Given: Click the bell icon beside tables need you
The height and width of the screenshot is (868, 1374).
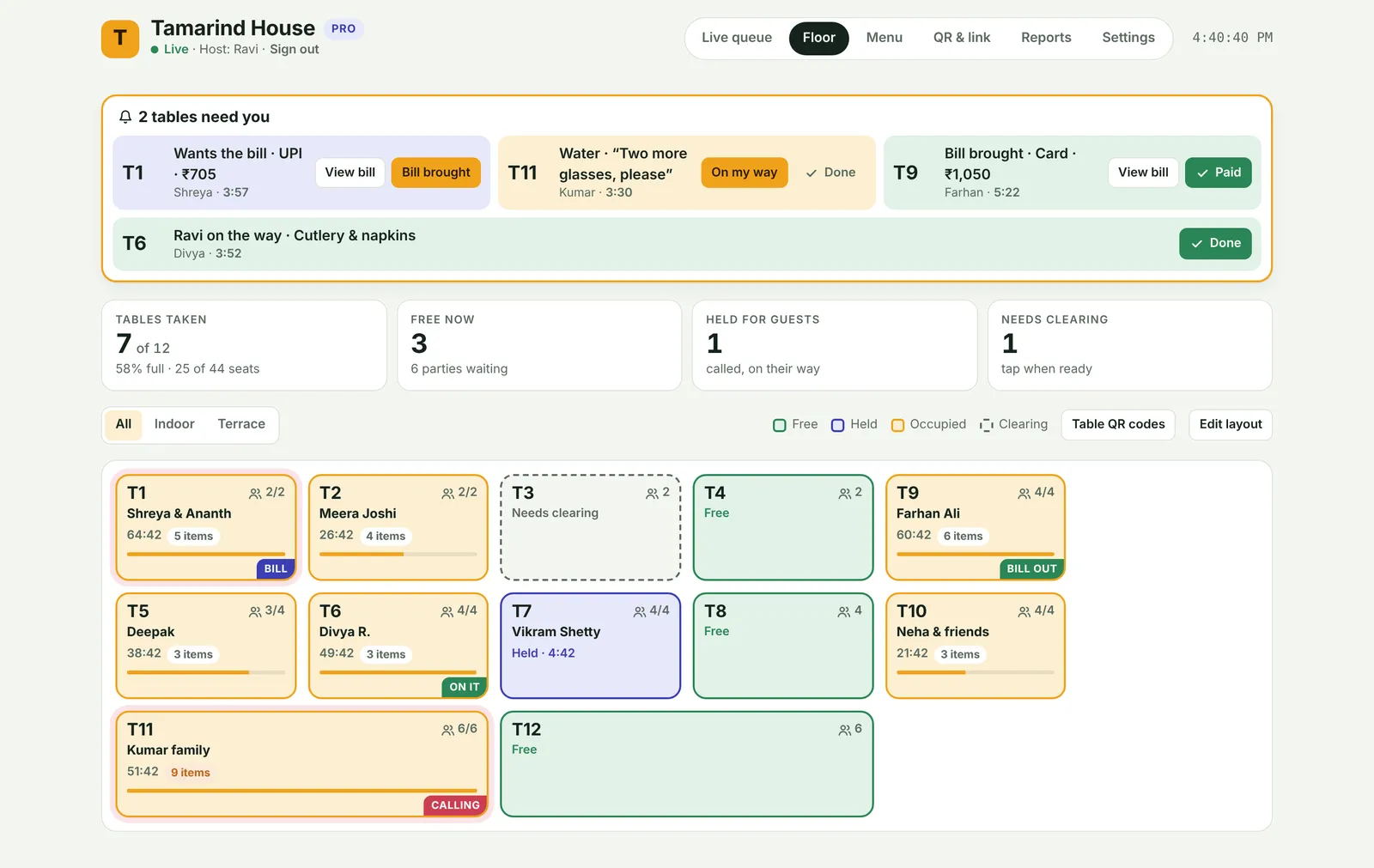Looking at the screenshot, I should (125, 117).
